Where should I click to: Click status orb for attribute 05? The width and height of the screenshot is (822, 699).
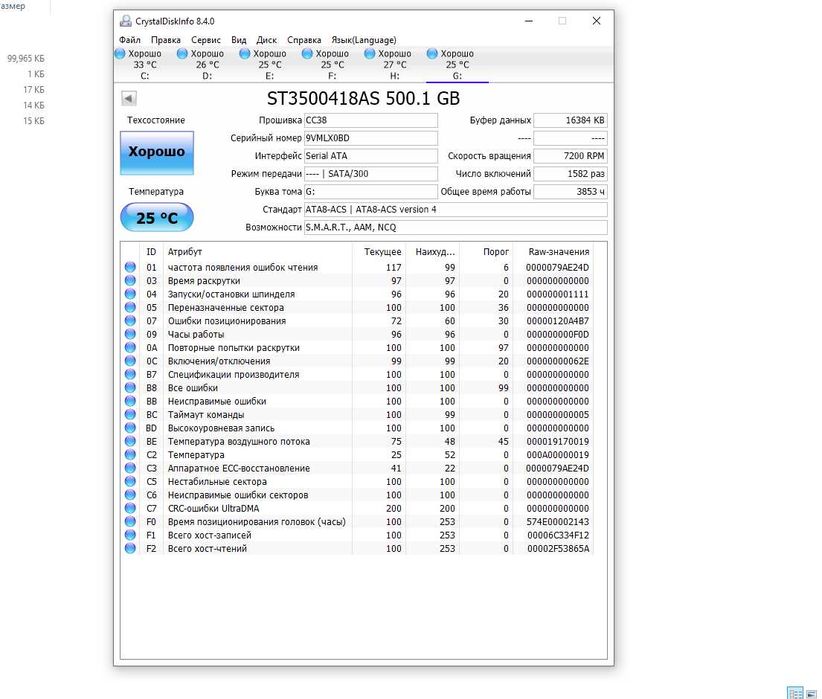(131, 307)
